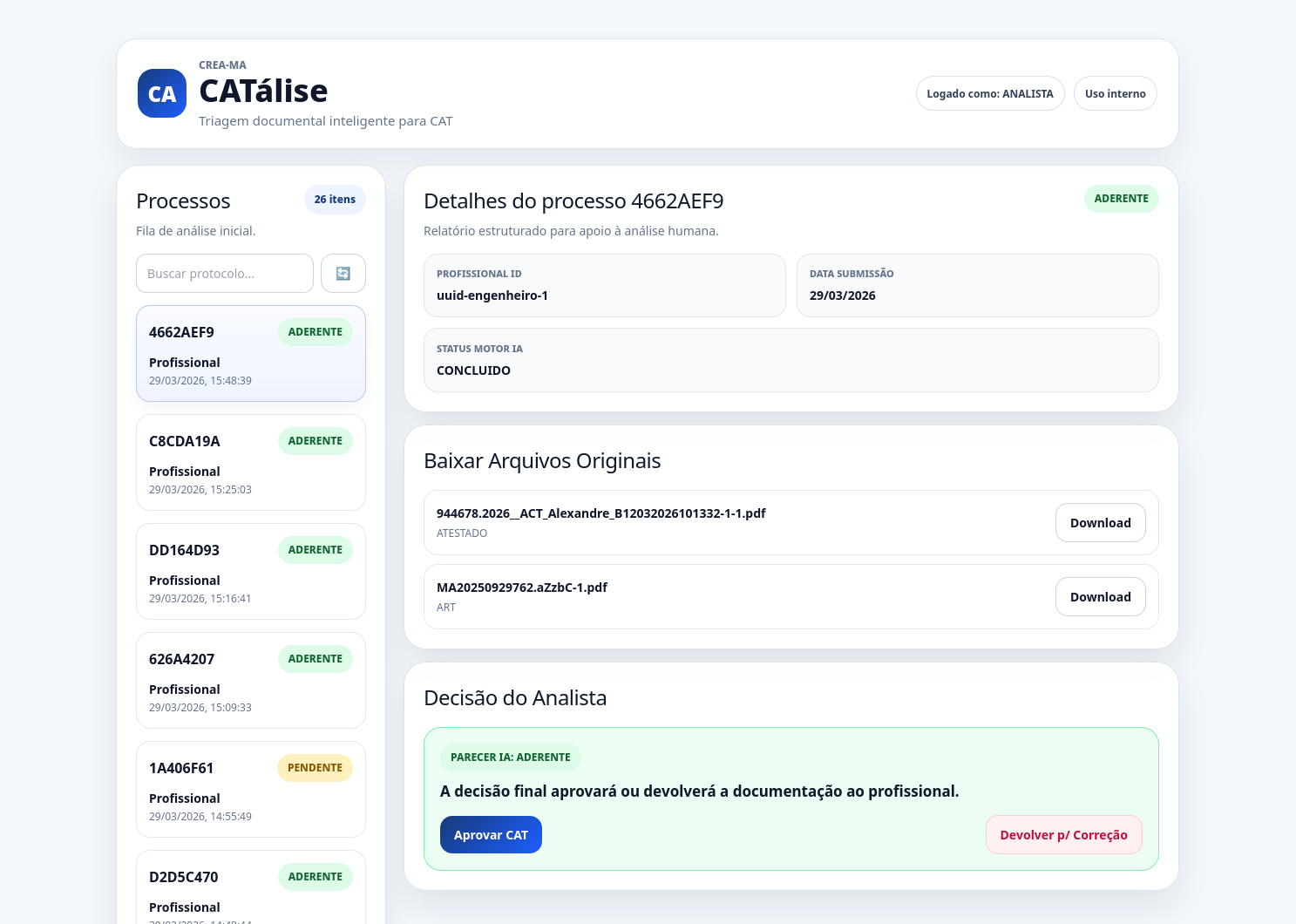Click the Uso interno badge
The height and width of the screenshot is (924, 1296).
[1115, 94]
